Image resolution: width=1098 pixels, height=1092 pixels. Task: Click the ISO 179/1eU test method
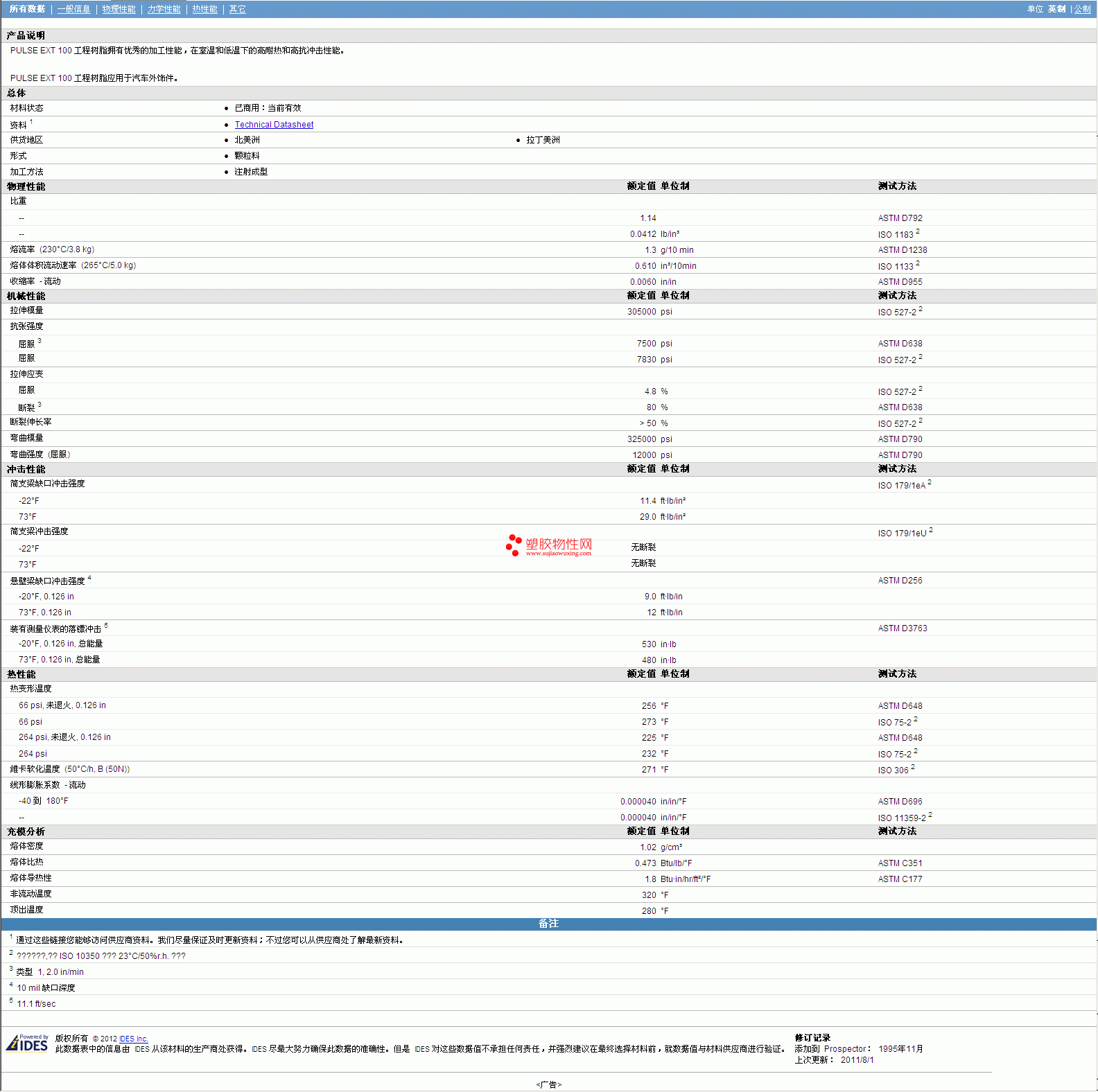[x=905, y=533]
